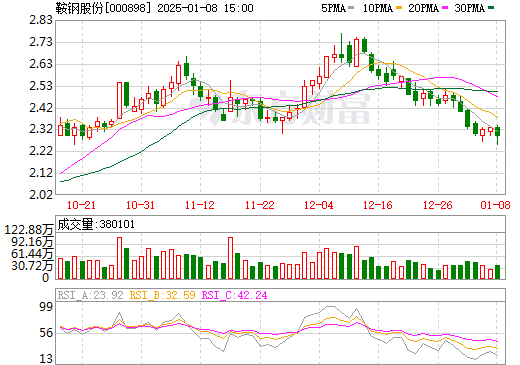Click the 成交量 volume label

pos(96,224)
